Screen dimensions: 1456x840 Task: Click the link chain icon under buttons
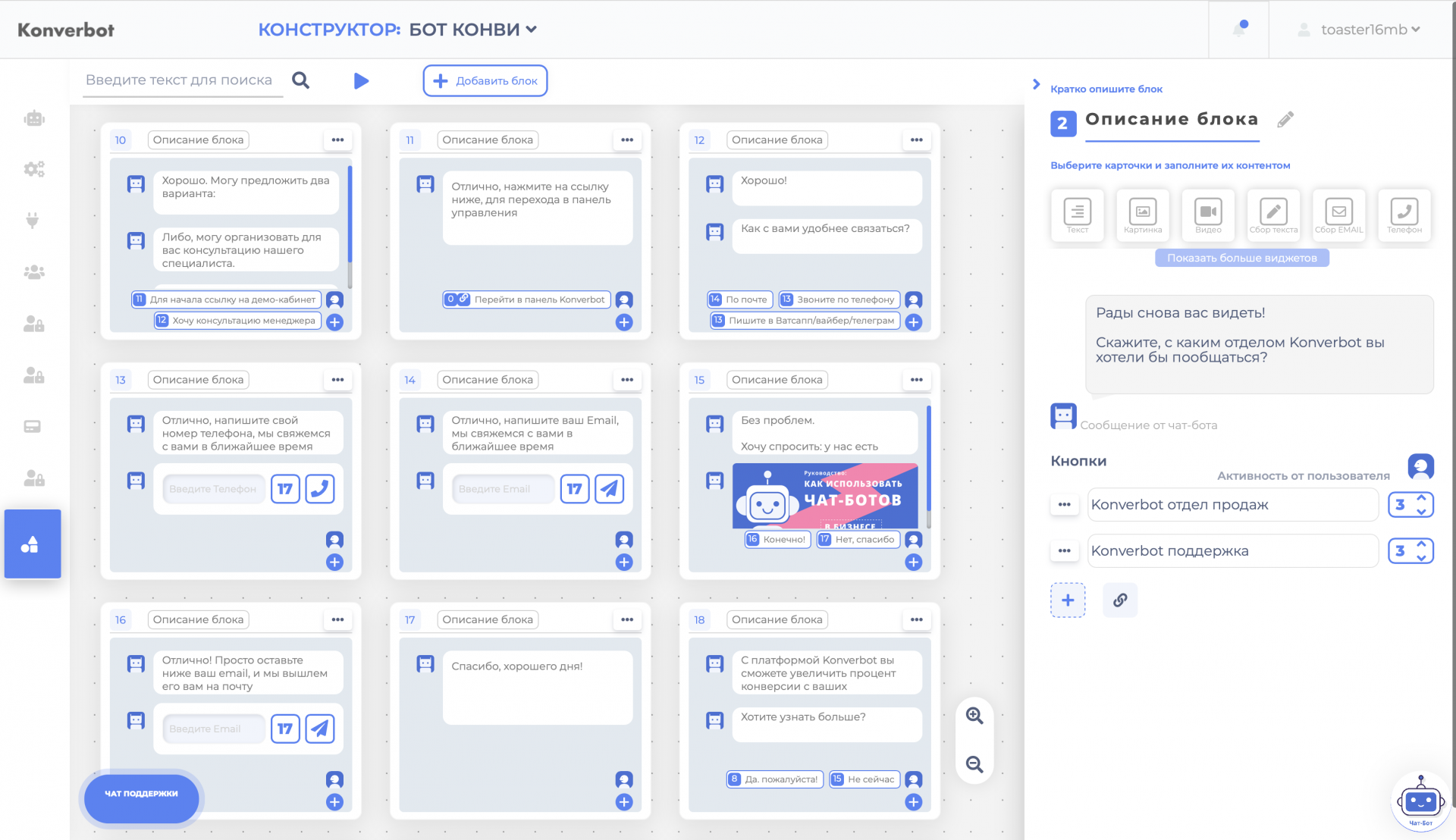[1120, 600]
